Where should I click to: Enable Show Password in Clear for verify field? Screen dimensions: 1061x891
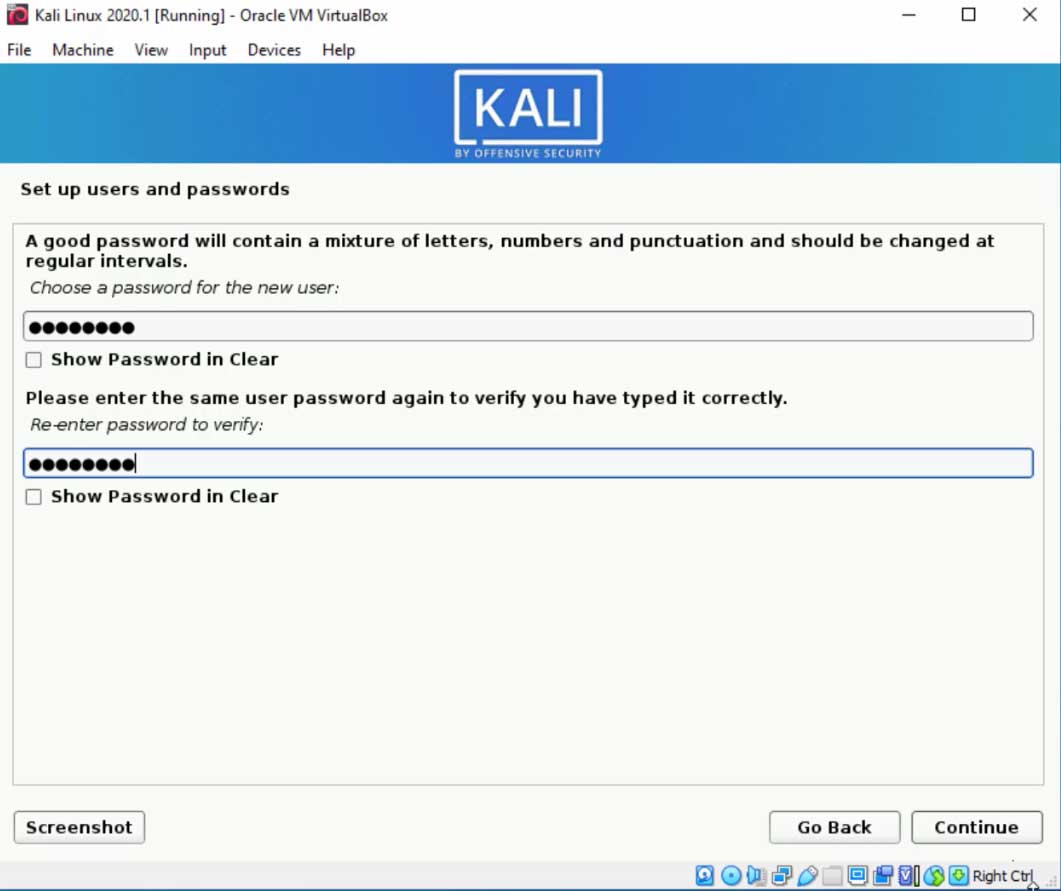point(33,497)
